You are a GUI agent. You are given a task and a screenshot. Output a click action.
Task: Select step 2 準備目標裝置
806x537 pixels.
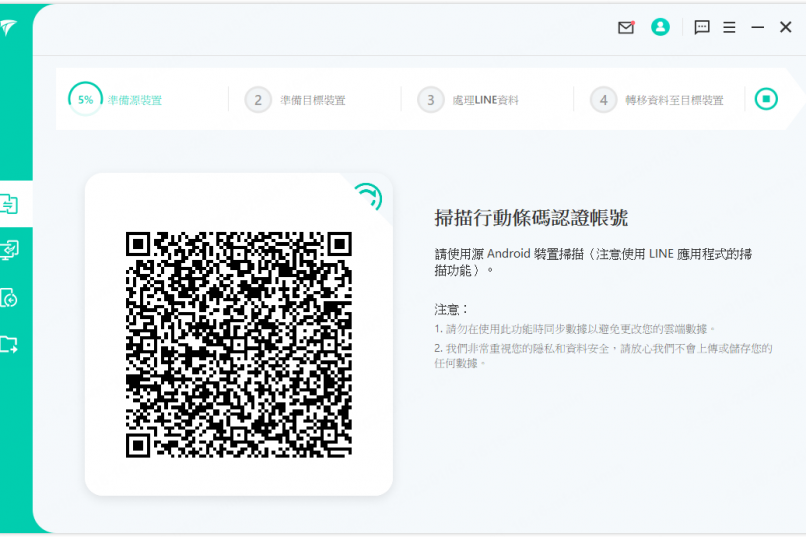click(312, 100)
